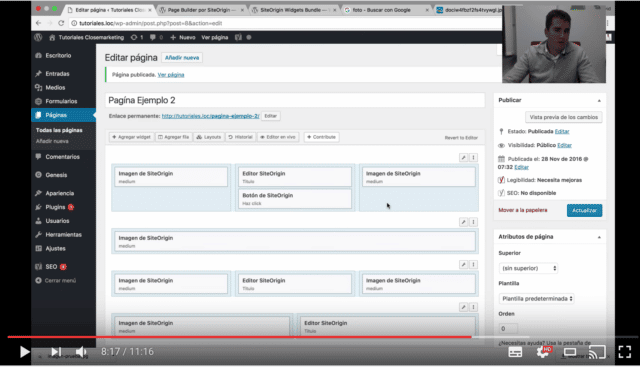640x367 pixels.
Task: Select the Botón de SiteOrigin widget
Action: [295, 199]
